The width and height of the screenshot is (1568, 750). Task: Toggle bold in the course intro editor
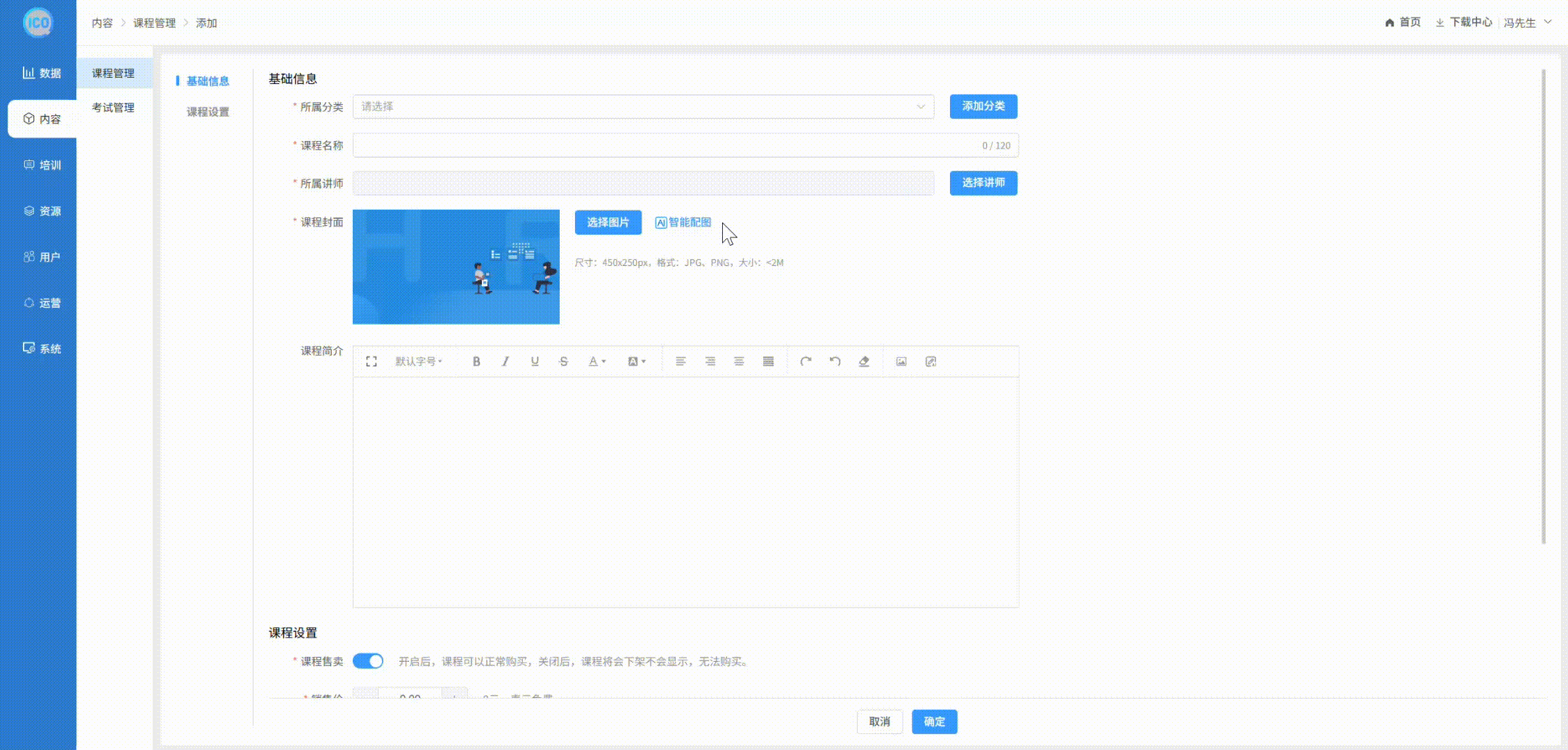[476, 361]
